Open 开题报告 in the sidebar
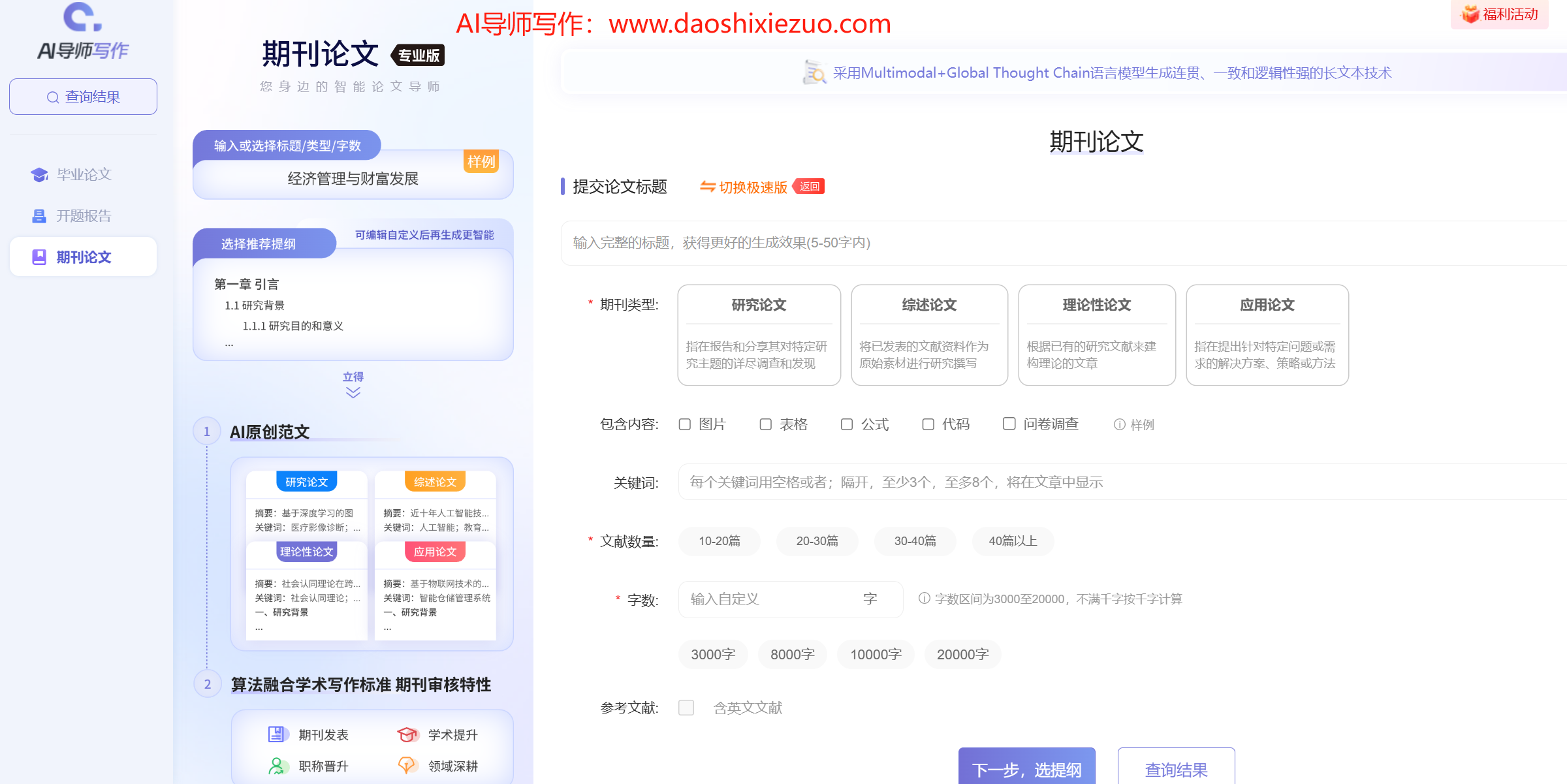The height and width of the screenshot is (784, 1567). pos(83,216)
